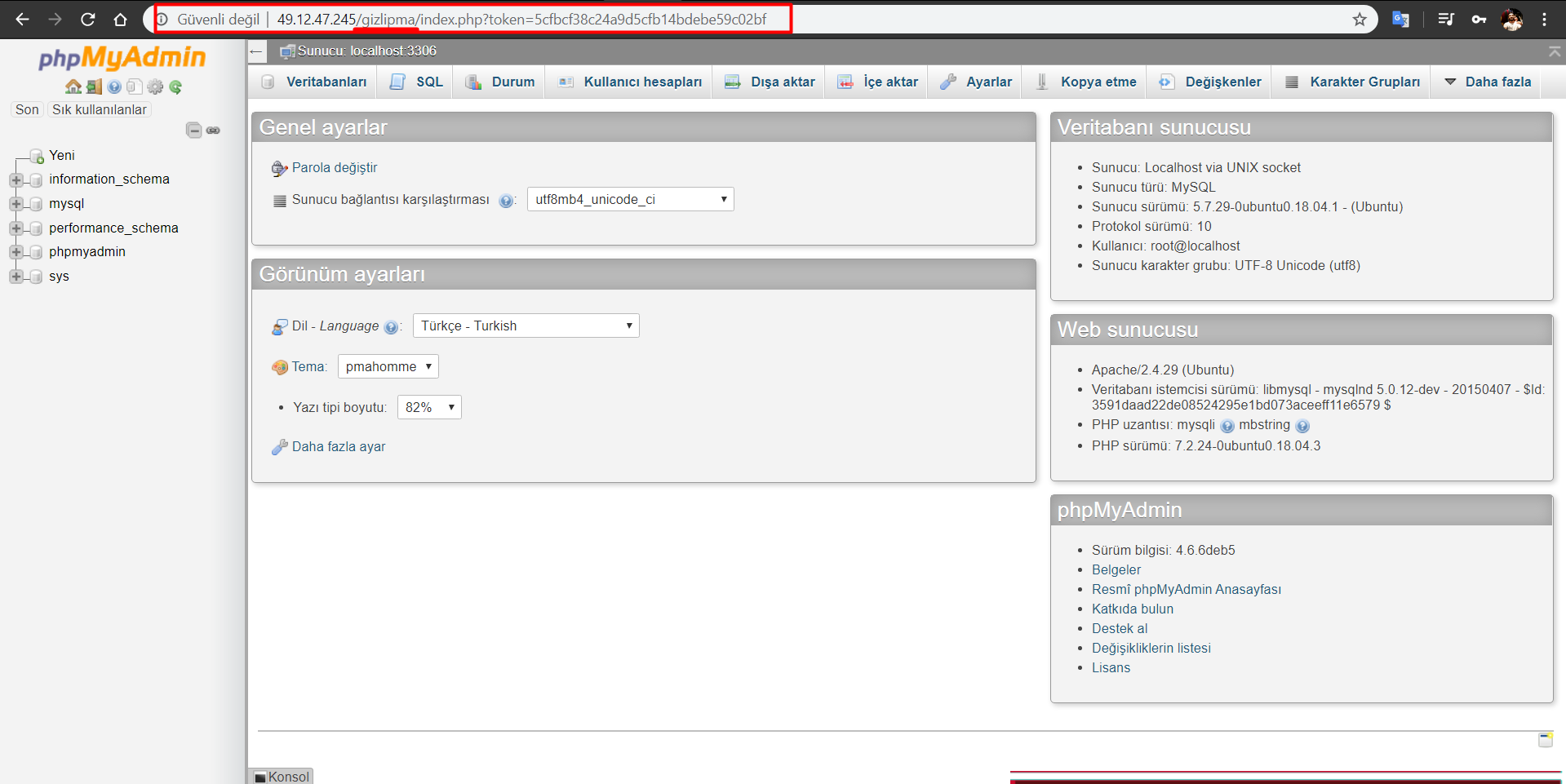Click the Daha fazla ayar link
Screen dimensions: 1566x784
(339, 446)
